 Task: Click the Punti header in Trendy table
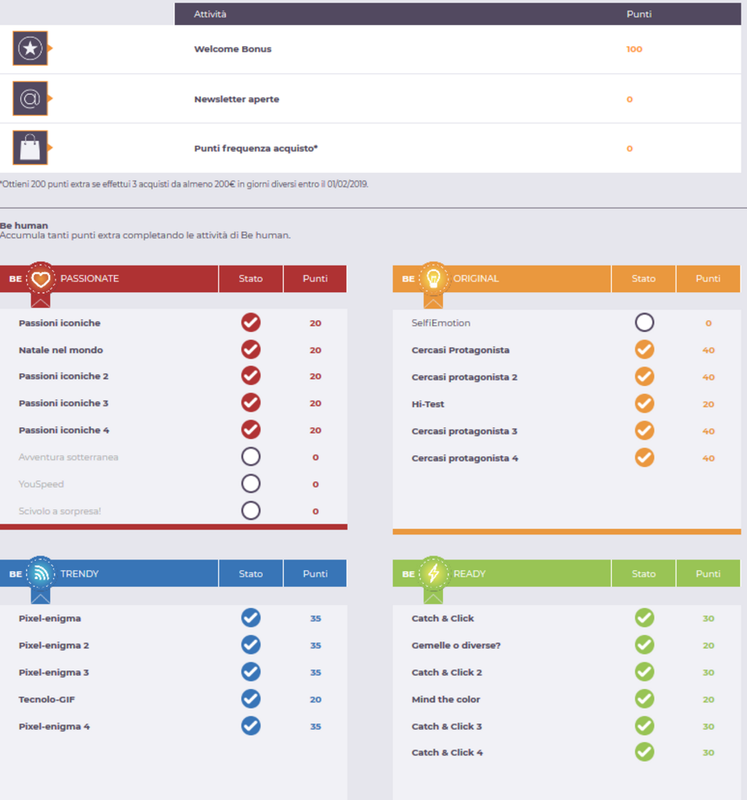315,573
